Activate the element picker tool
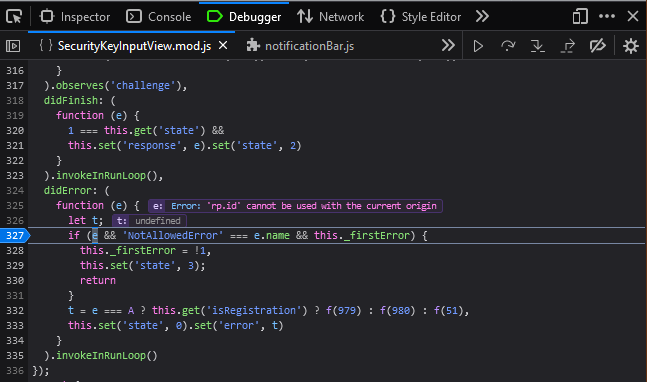This screenshot has height=382, width=647. click(14, 17)
